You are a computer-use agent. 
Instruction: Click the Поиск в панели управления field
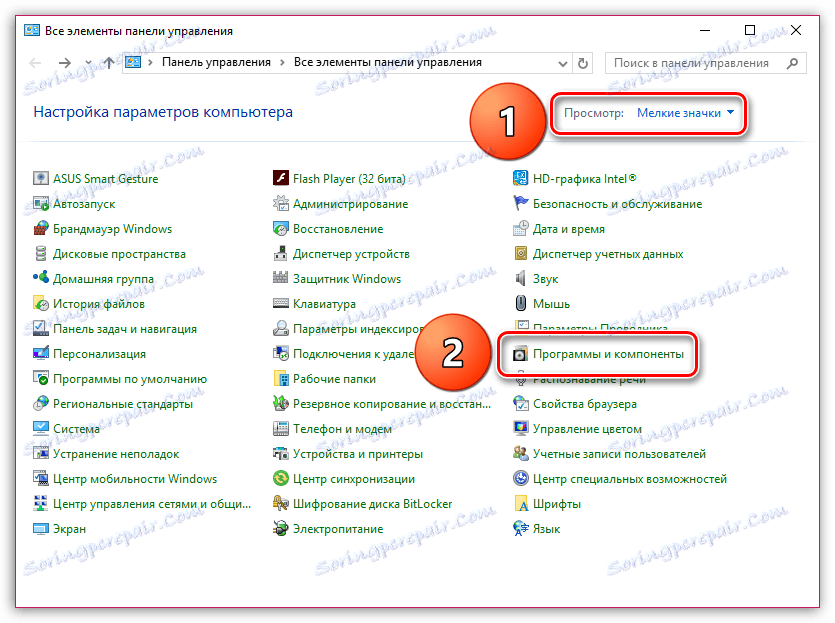[x=706, y=63]
